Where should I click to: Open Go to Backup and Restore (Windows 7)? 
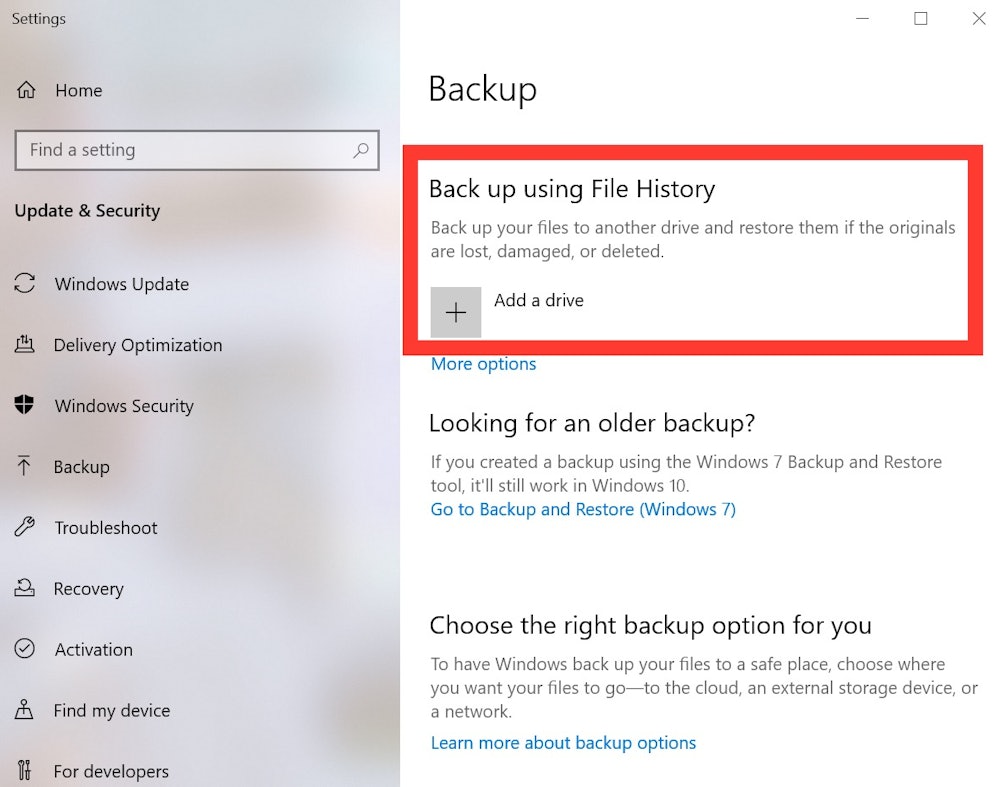[583, 509]
